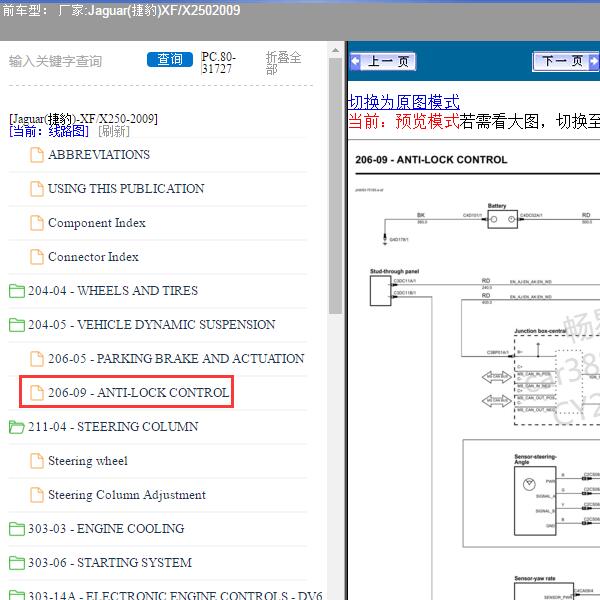Viewport: 600px width, 600px height.
Task: Click the 刷新 refresh link
Action: pyautogui.click(x=114, y=132)
